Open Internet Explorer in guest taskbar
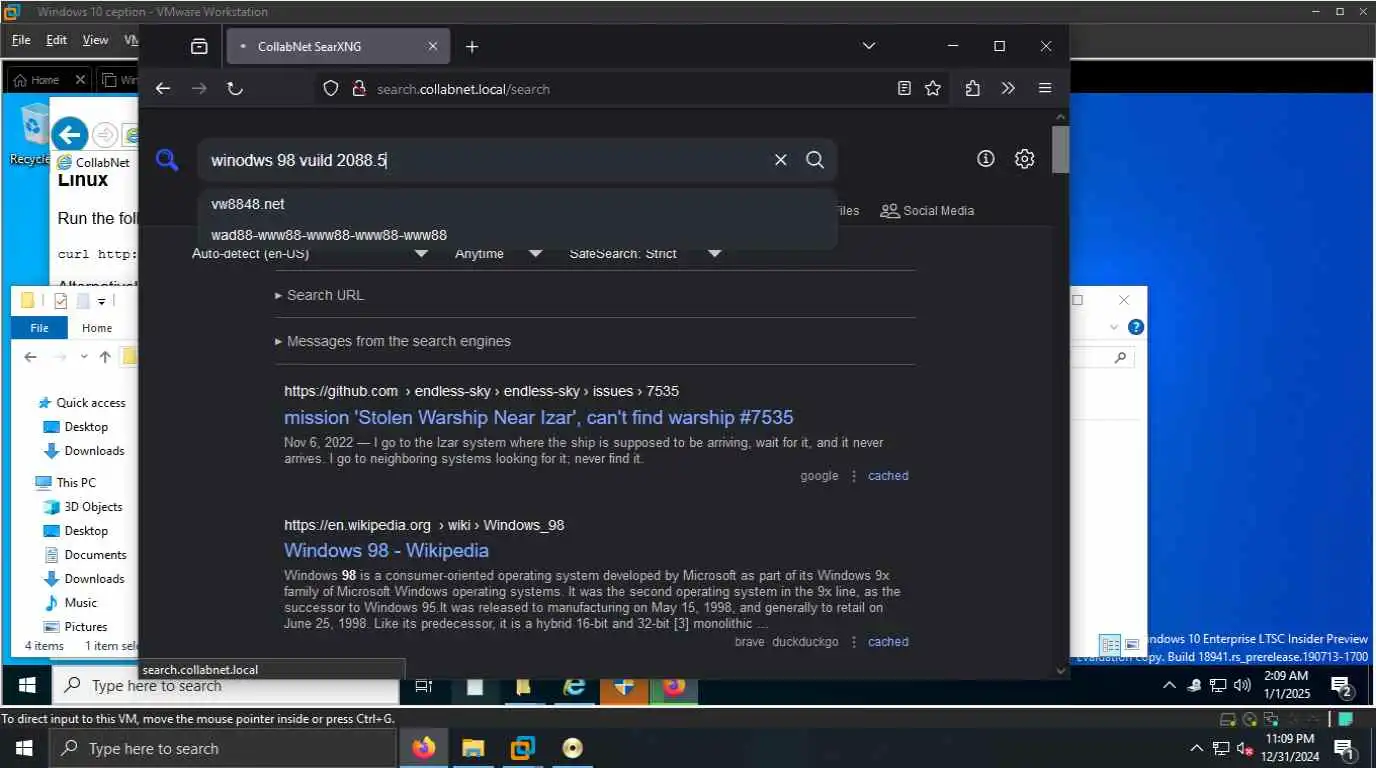The height and width of the screenshot is (768, 1376). 574,686
